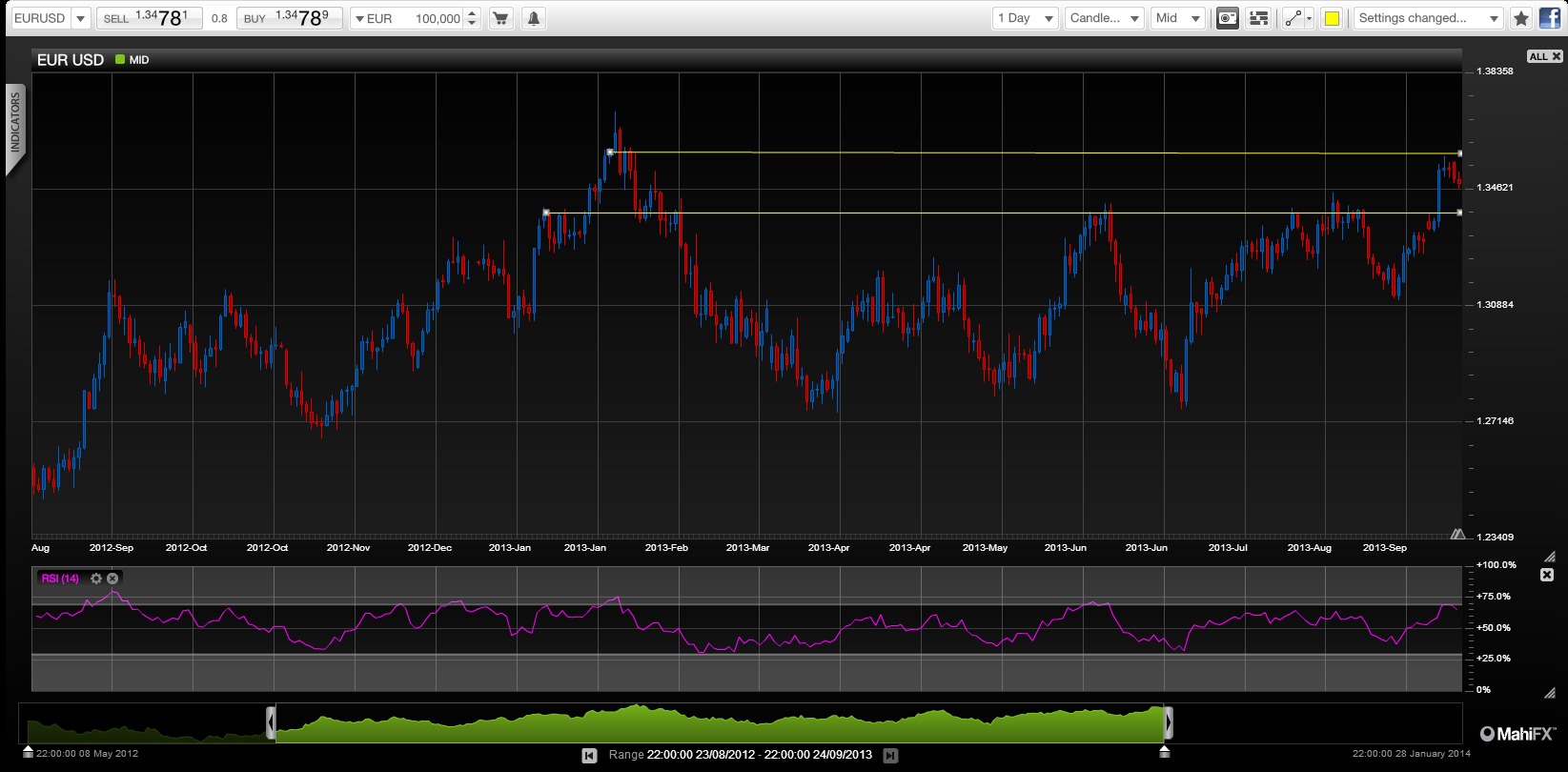Remove the RSI (14) indicator
This screenshot has height=772, width=1568.
[x=112, y=579]
